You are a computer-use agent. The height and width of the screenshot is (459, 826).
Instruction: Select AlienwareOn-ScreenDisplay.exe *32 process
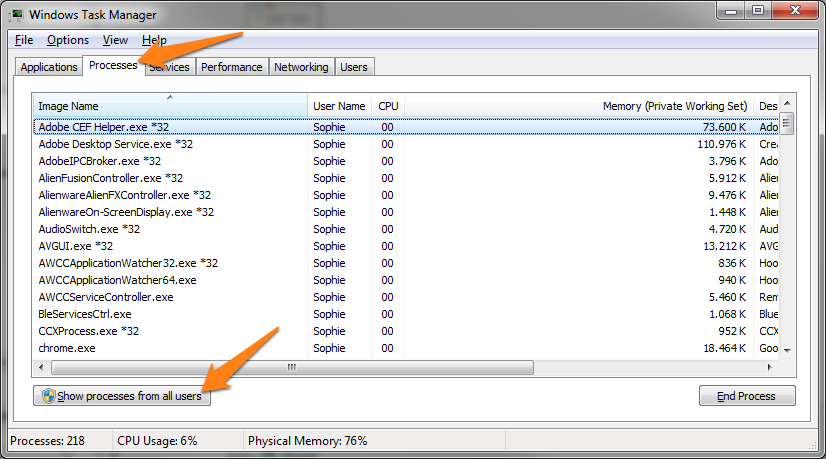click(407, 212)
